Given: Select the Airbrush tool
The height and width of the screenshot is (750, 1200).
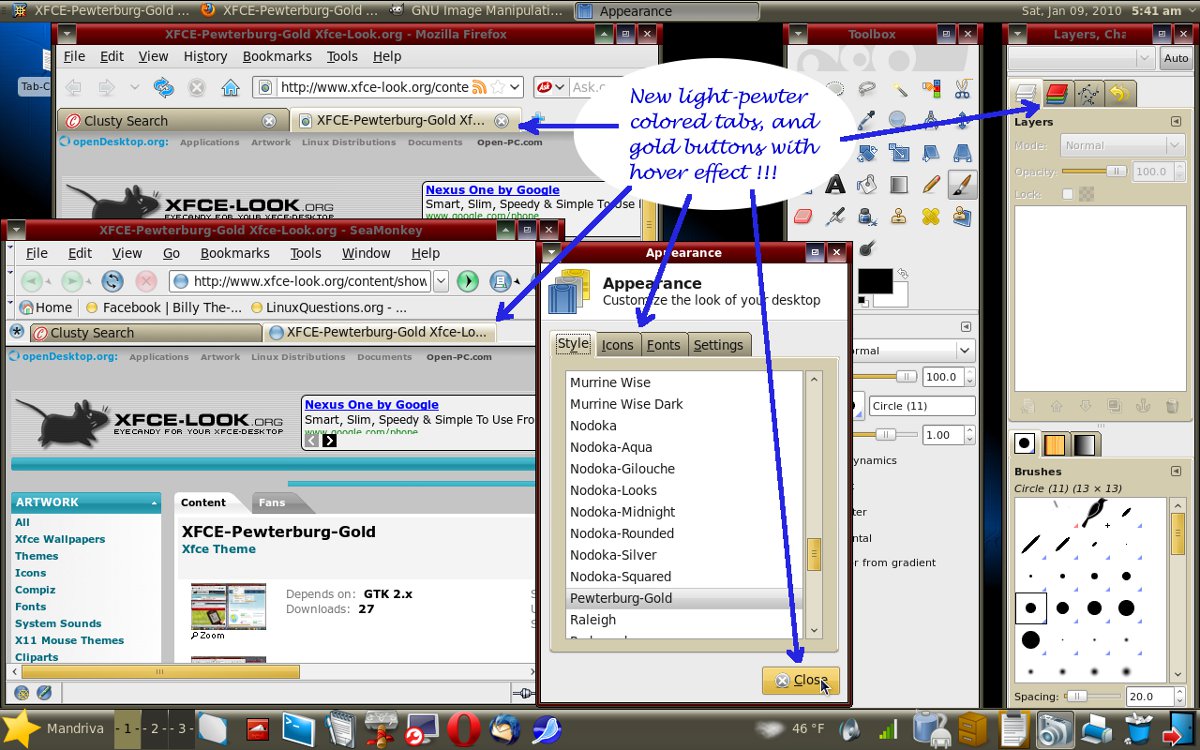Looking at the screenshot, I should click(x=836, y=217).
